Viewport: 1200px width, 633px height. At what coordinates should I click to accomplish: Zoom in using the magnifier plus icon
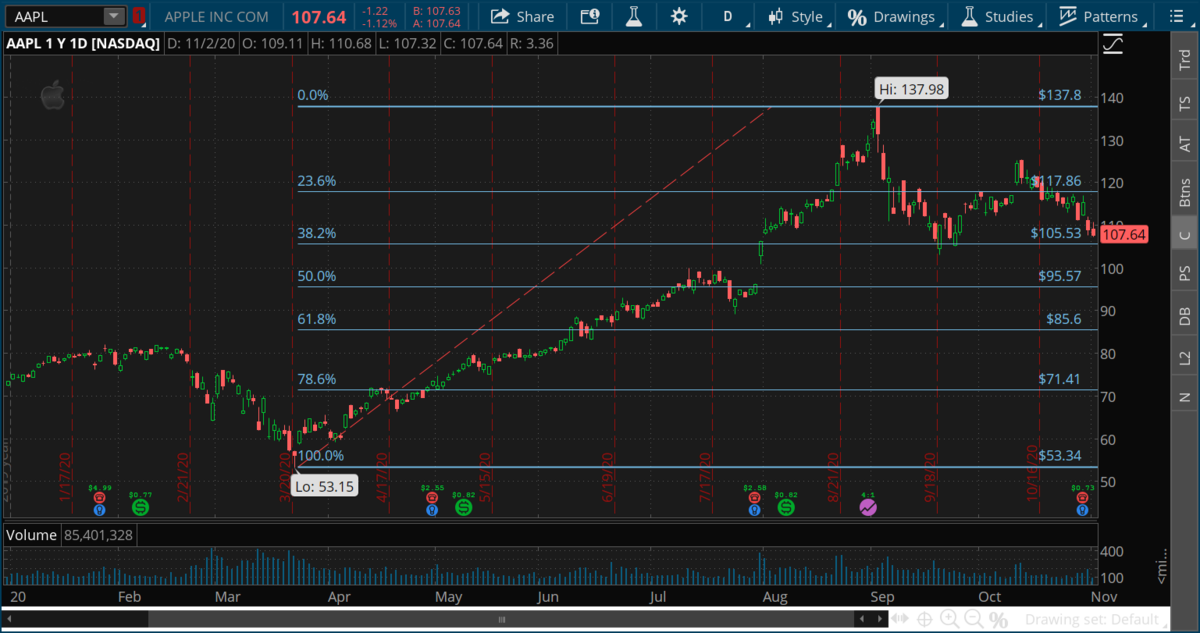[x=950, y=620]
